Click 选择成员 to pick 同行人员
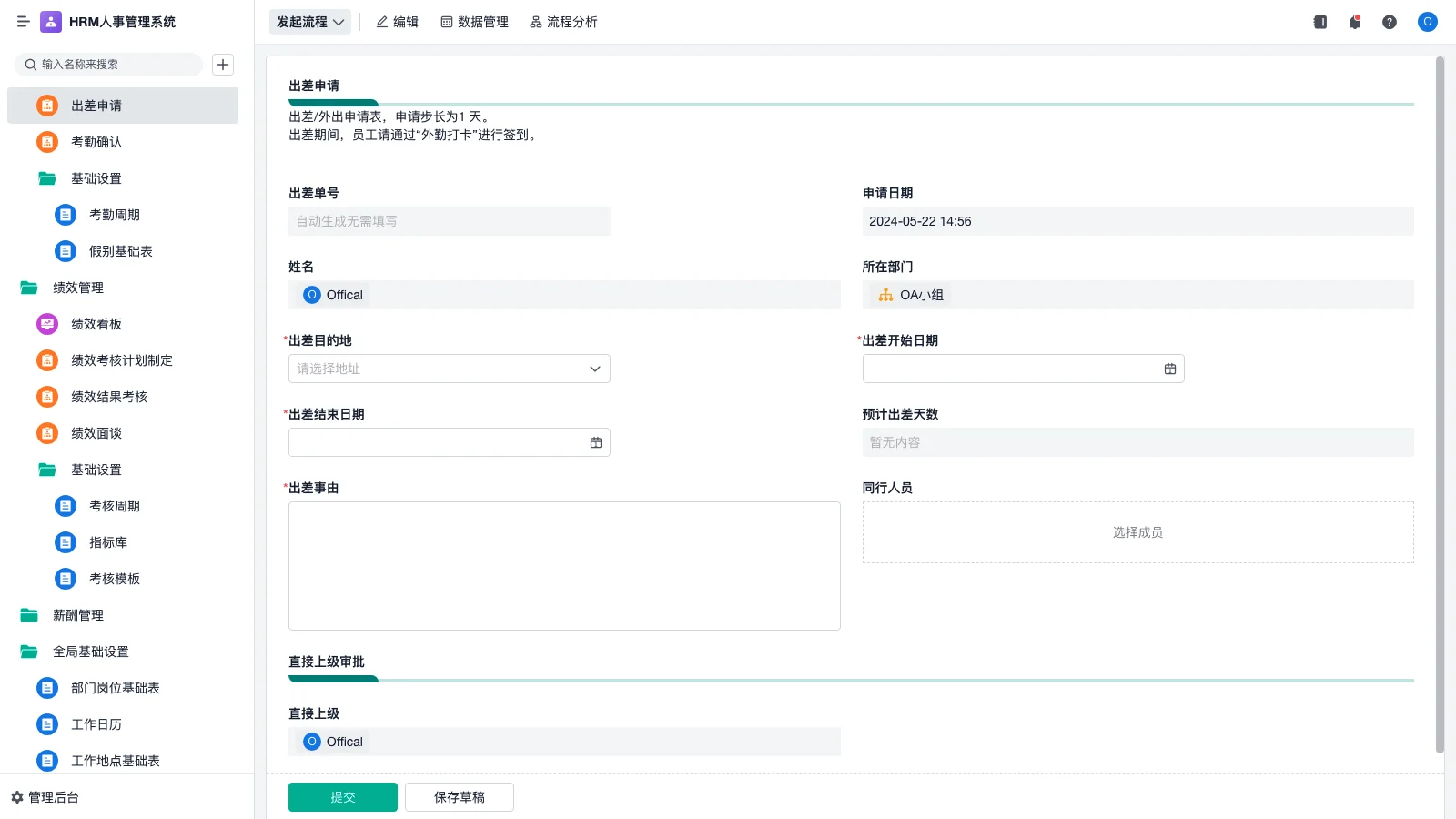1456x819 pixels. pyautogui.click(x=1137, y=532)
